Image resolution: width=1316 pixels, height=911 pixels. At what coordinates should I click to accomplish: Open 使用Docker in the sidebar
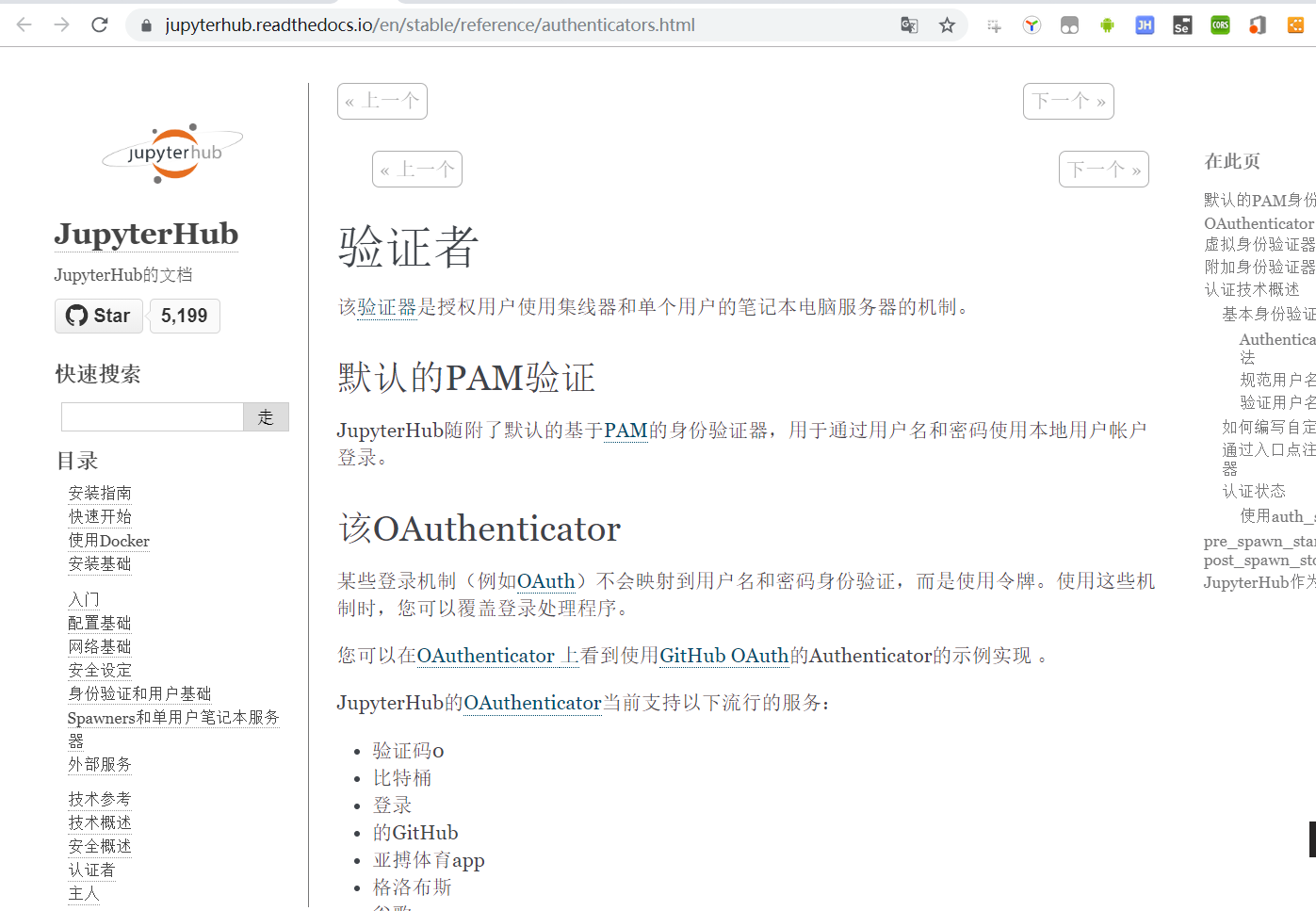click(108, 540)
